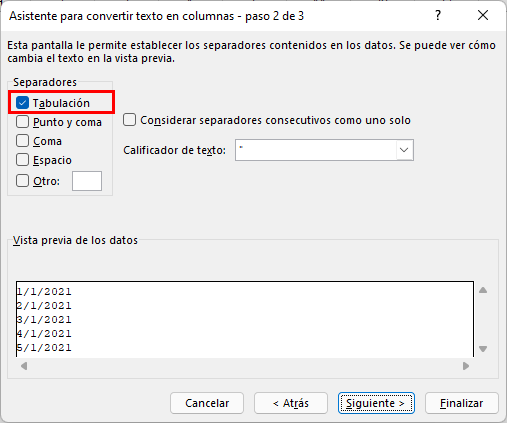Screen dimensions: 507x423
Task: Open help with the question mark icon
Action: (x=438, y=15)
